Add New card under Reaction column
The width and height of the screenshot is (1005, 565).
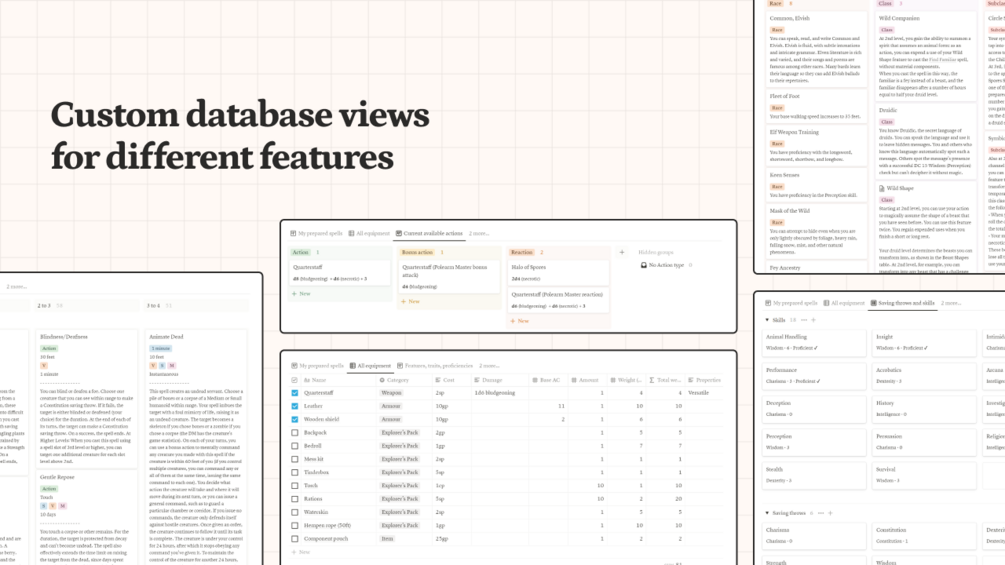pyautogui.click(x=520, y=321)
